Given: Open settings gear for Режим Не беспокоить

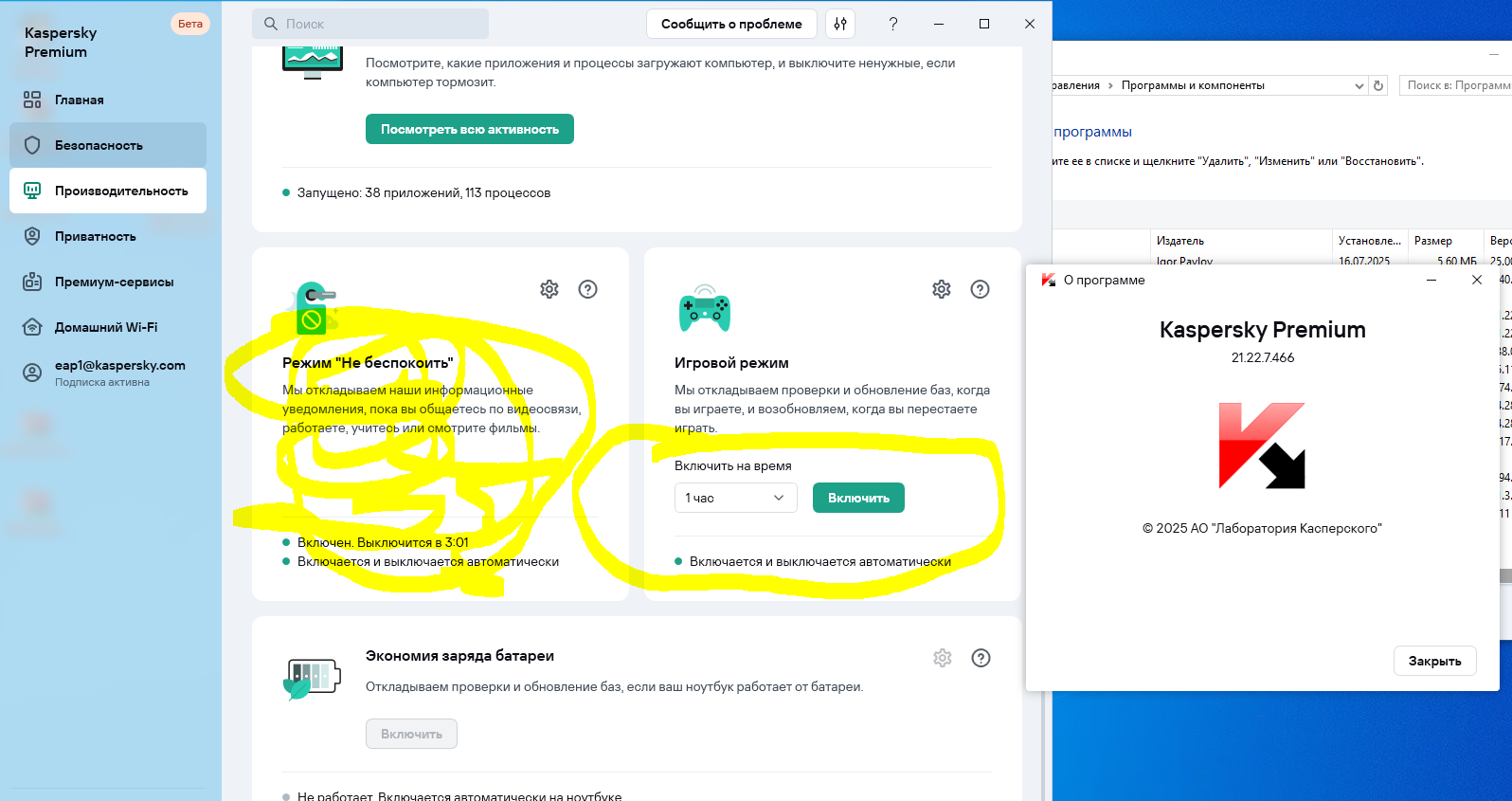Looking at the screenshot, I should (x=549, y=289).
